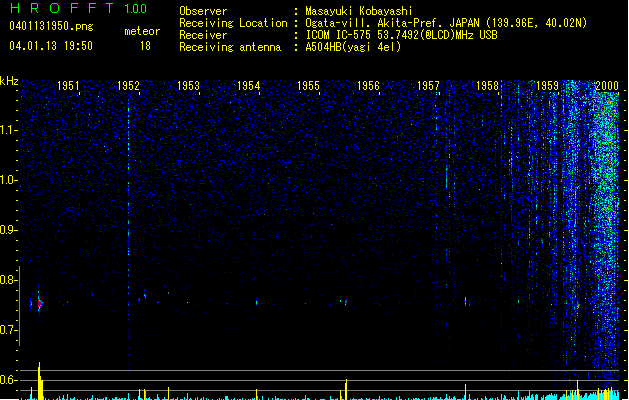This screenshot has height=400, width=629.
Task: Select antenna text A504HB(yagi 4el)
Action: 353,47
